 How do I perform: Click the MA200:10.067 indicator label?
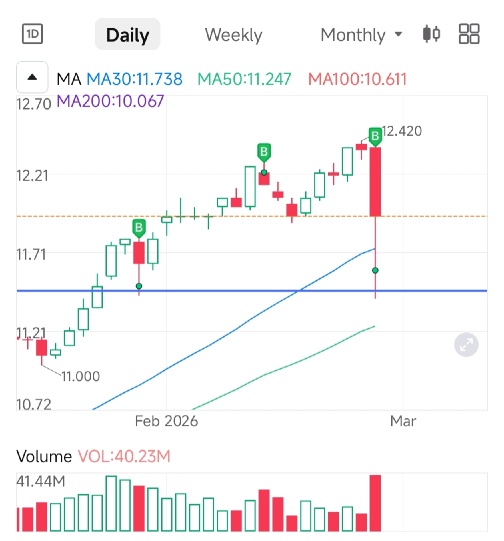coord(110,101)
